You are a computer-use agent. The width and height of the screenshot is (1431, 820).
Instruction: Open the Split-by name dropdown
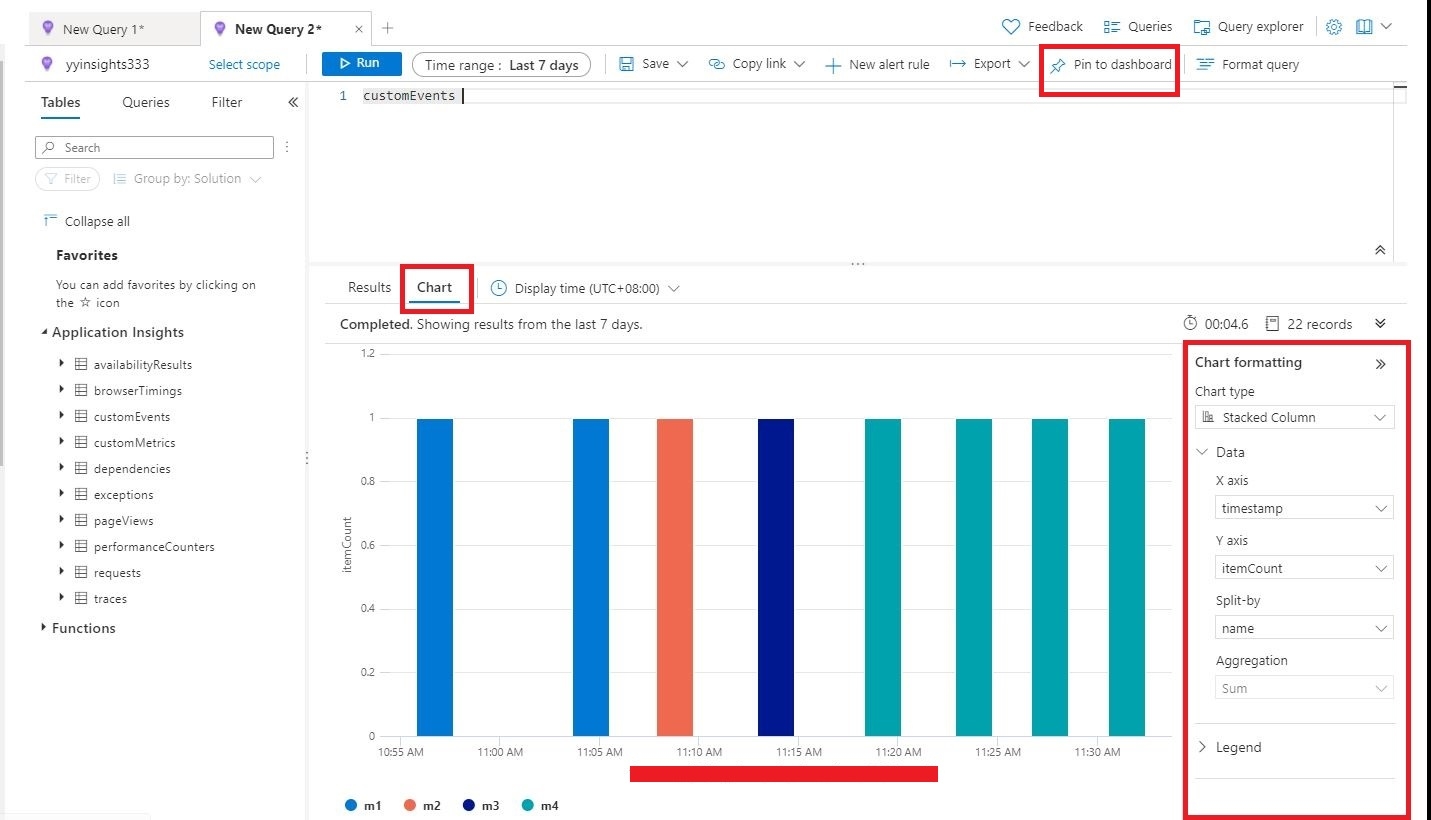point(1305,628)
